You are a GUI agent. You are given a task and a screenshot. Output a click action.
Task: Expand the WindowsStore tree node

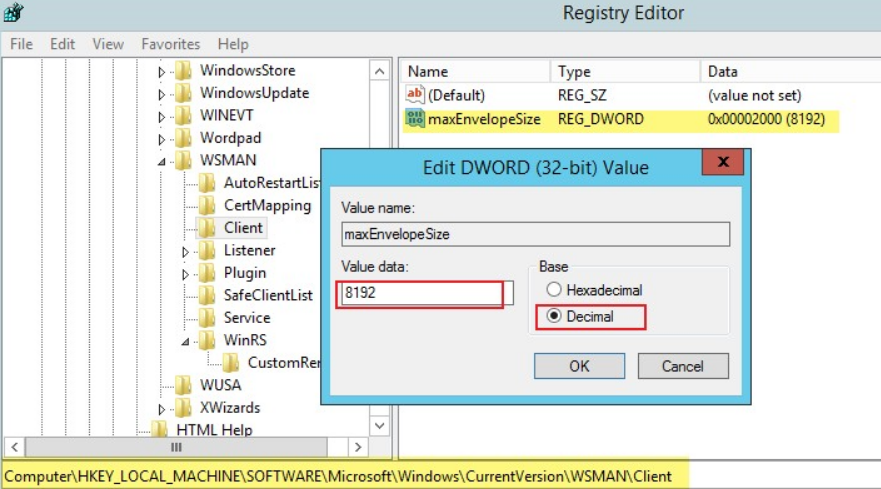162,71
